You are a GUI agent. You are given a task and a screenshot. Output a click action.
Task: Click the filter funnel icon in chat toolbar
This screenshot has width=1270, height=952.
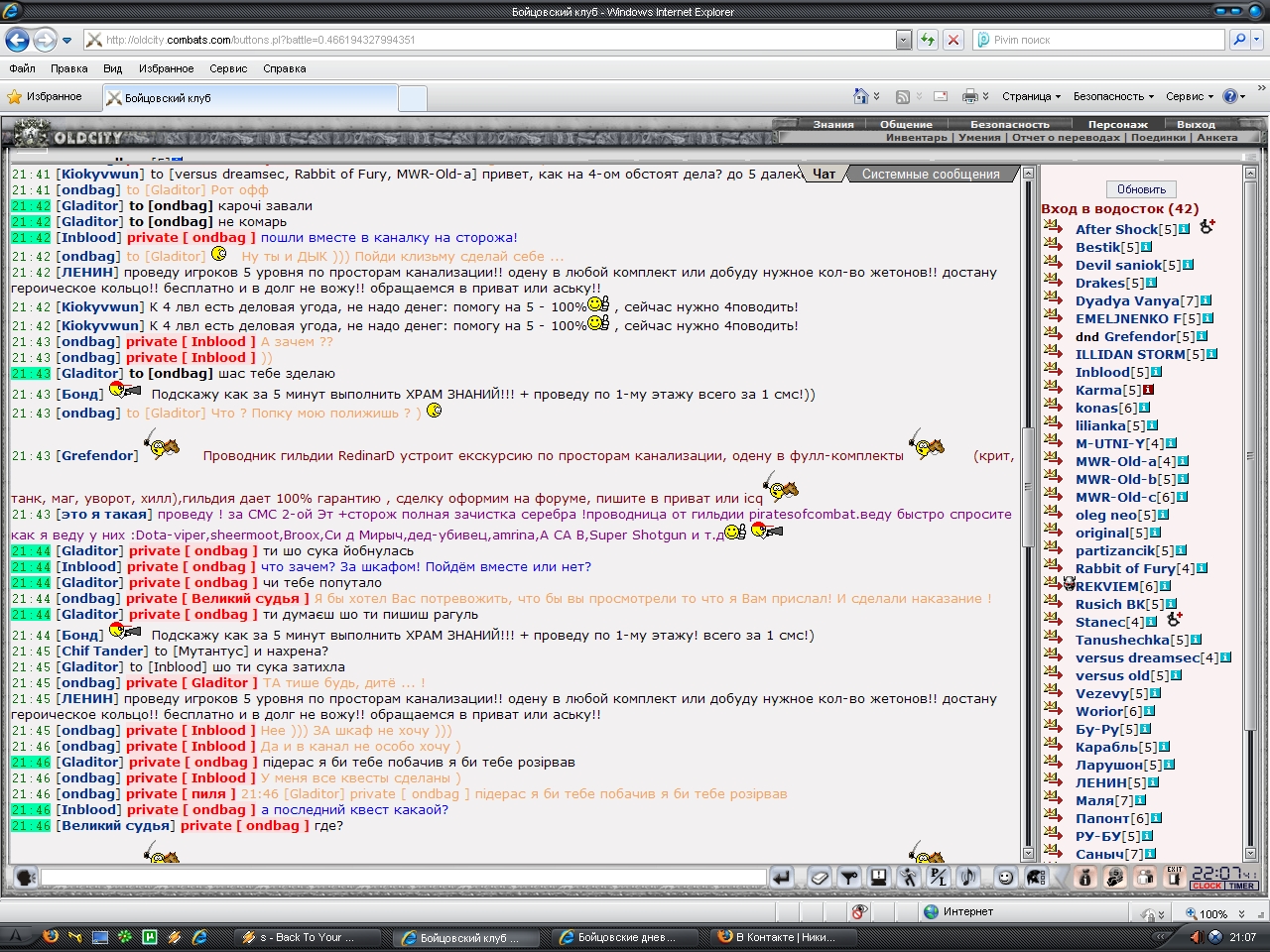(849, 877)
